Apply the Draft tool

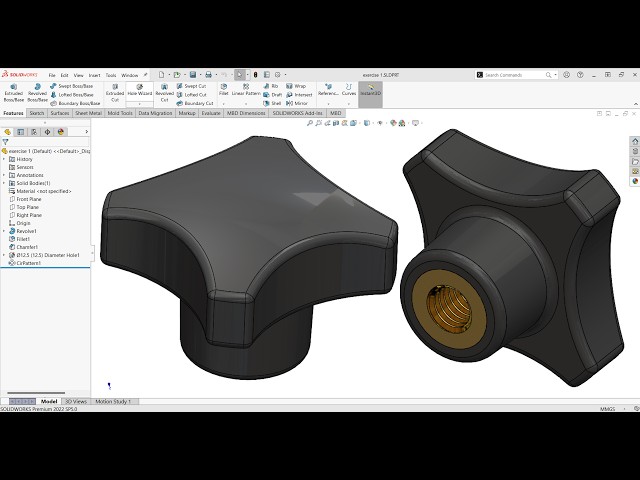(273, 95)
